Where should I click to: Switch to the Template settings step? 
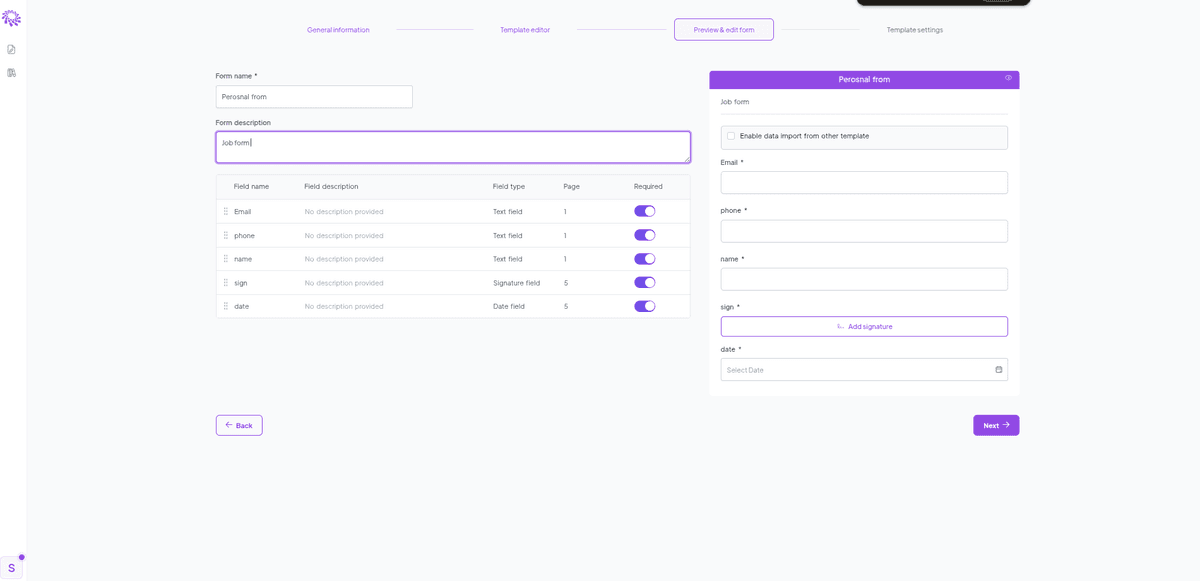tap(913, 29)
